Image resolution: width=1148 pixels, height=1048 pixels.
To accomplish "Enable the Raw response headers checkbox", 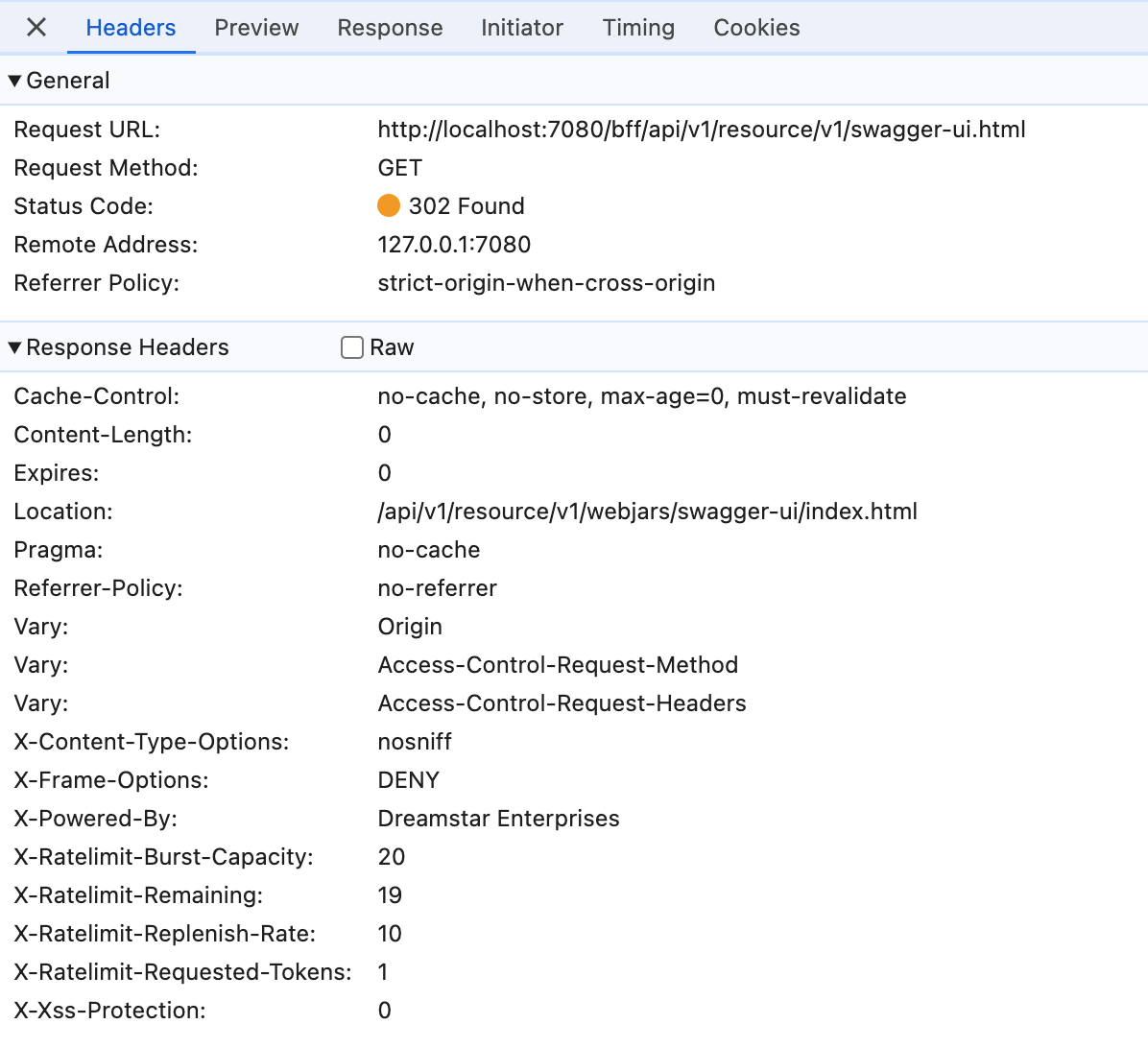I will [x=351, y=347].
